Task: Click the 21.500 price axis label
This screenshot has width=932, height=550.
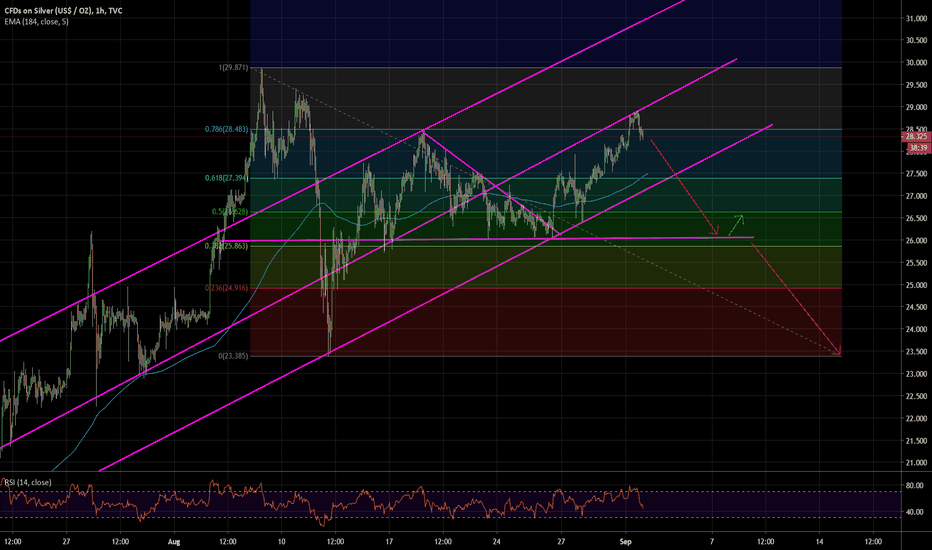Action: tap(917, 441)
